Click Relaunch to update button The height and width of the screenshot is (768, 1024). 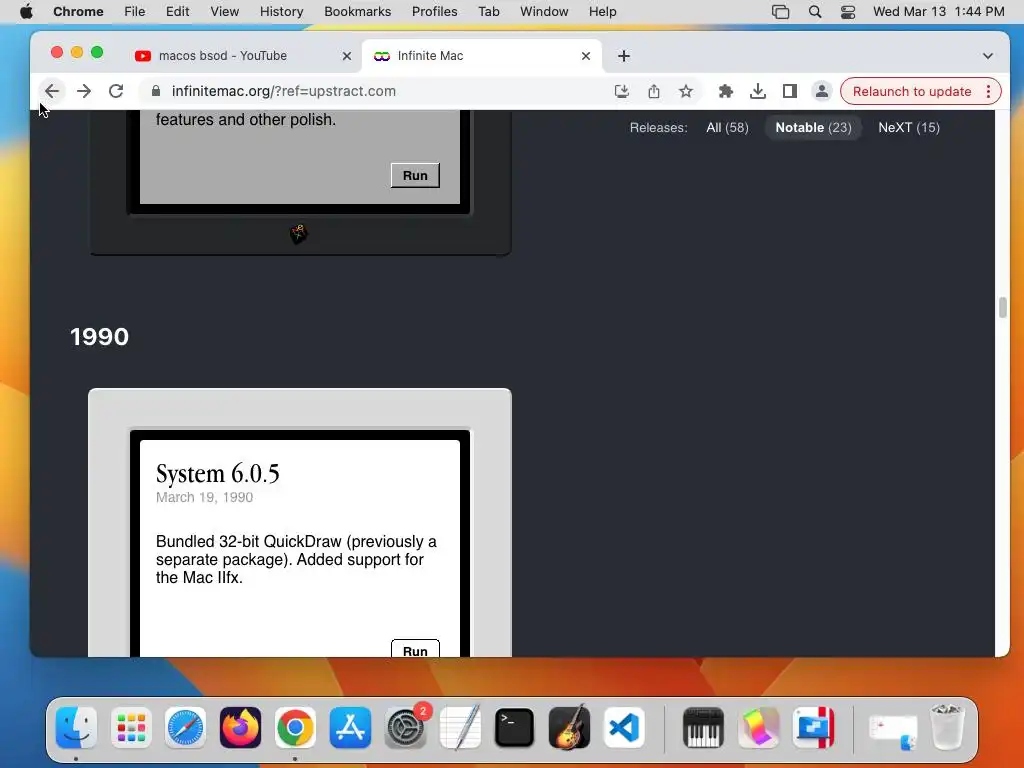(x=912, y=91)
